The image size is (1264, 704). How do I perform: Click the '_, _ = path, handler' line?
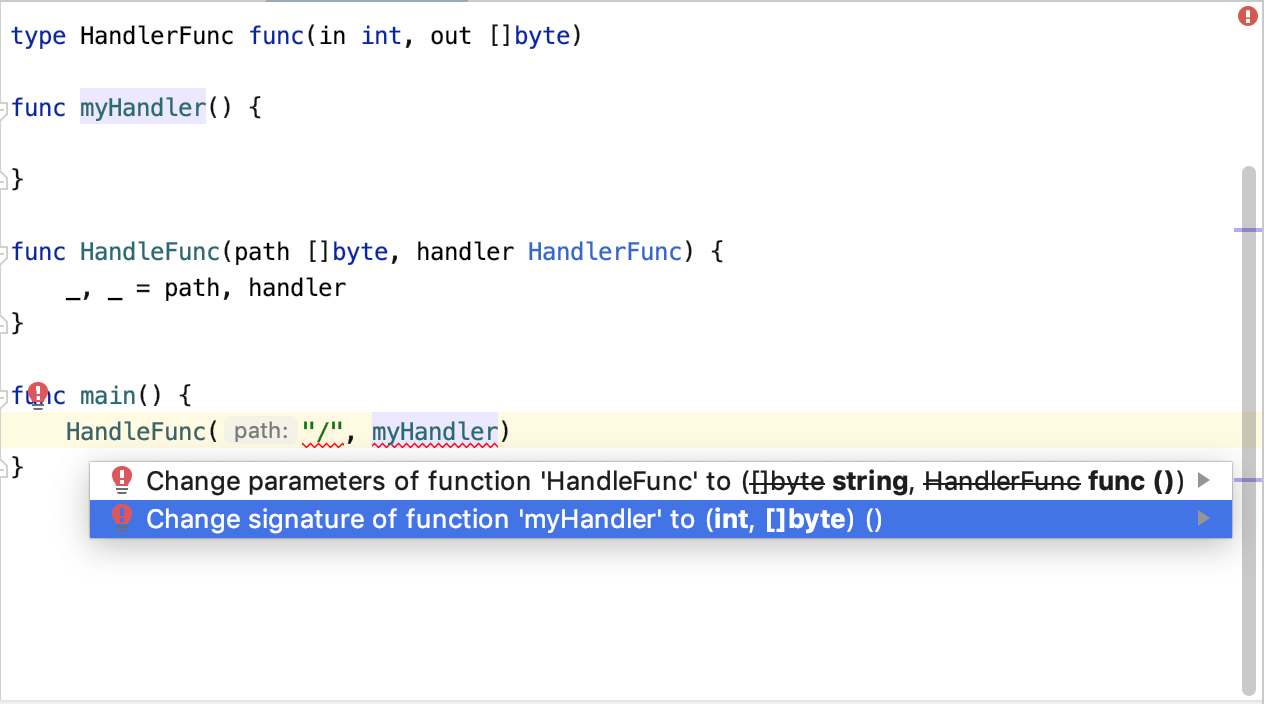pos(205,289)
